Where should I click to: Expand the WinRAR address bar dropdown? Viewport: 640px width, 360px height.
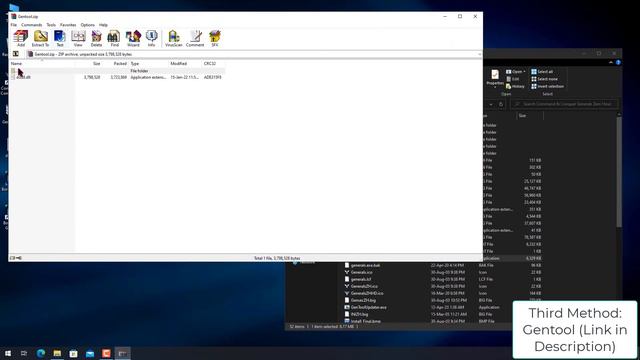[x=479, y=54]
